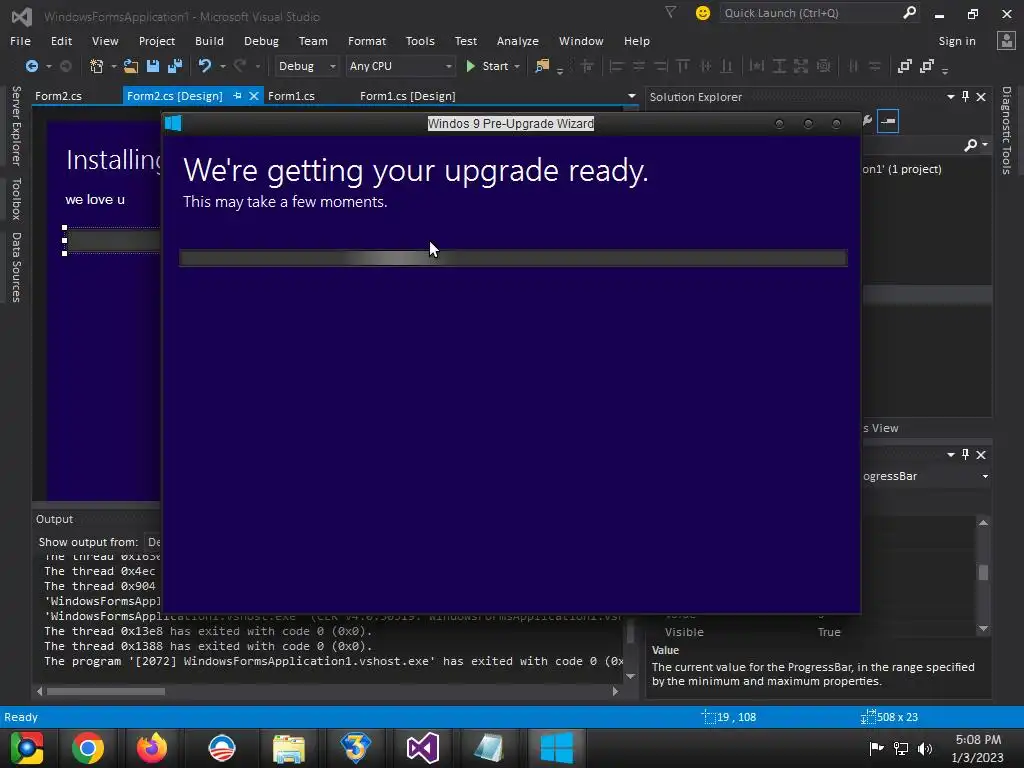
Task: Click the Sign in link
Action: coord(957,40)
